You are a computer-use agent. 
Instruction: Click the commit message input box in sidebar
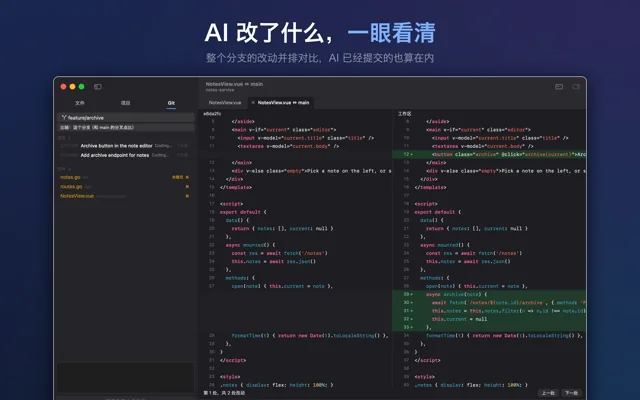(125, 378)
